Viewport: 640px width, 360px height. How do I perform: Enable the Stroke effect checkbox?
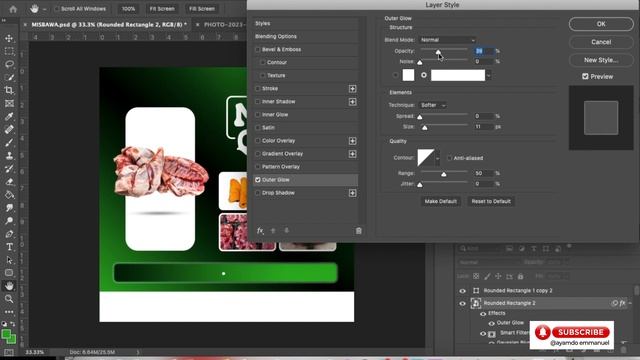pos(258,89)
